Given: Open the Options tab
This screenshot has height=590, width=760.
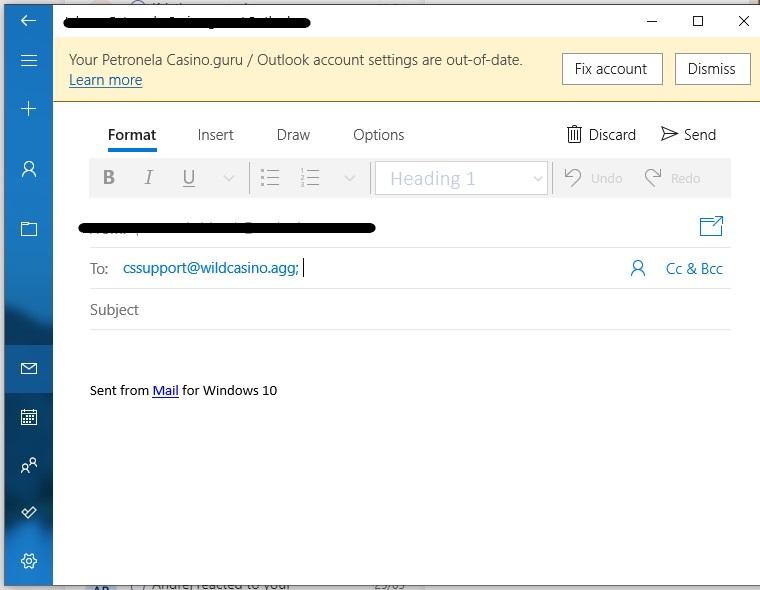Looking at the screenshot, I should [378, 135].
